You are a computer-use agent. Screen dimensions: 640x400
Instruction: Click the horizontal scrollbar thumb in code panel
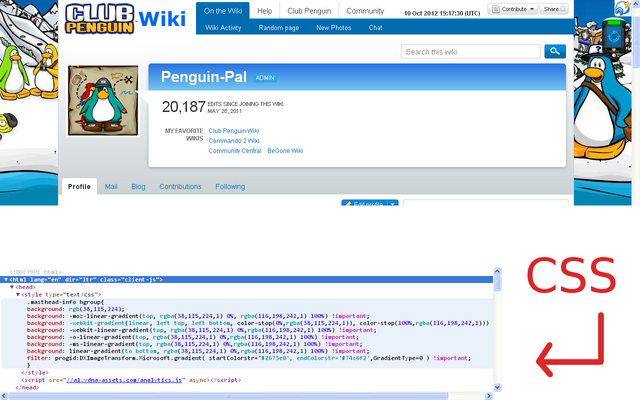click(x=229, y=396)
